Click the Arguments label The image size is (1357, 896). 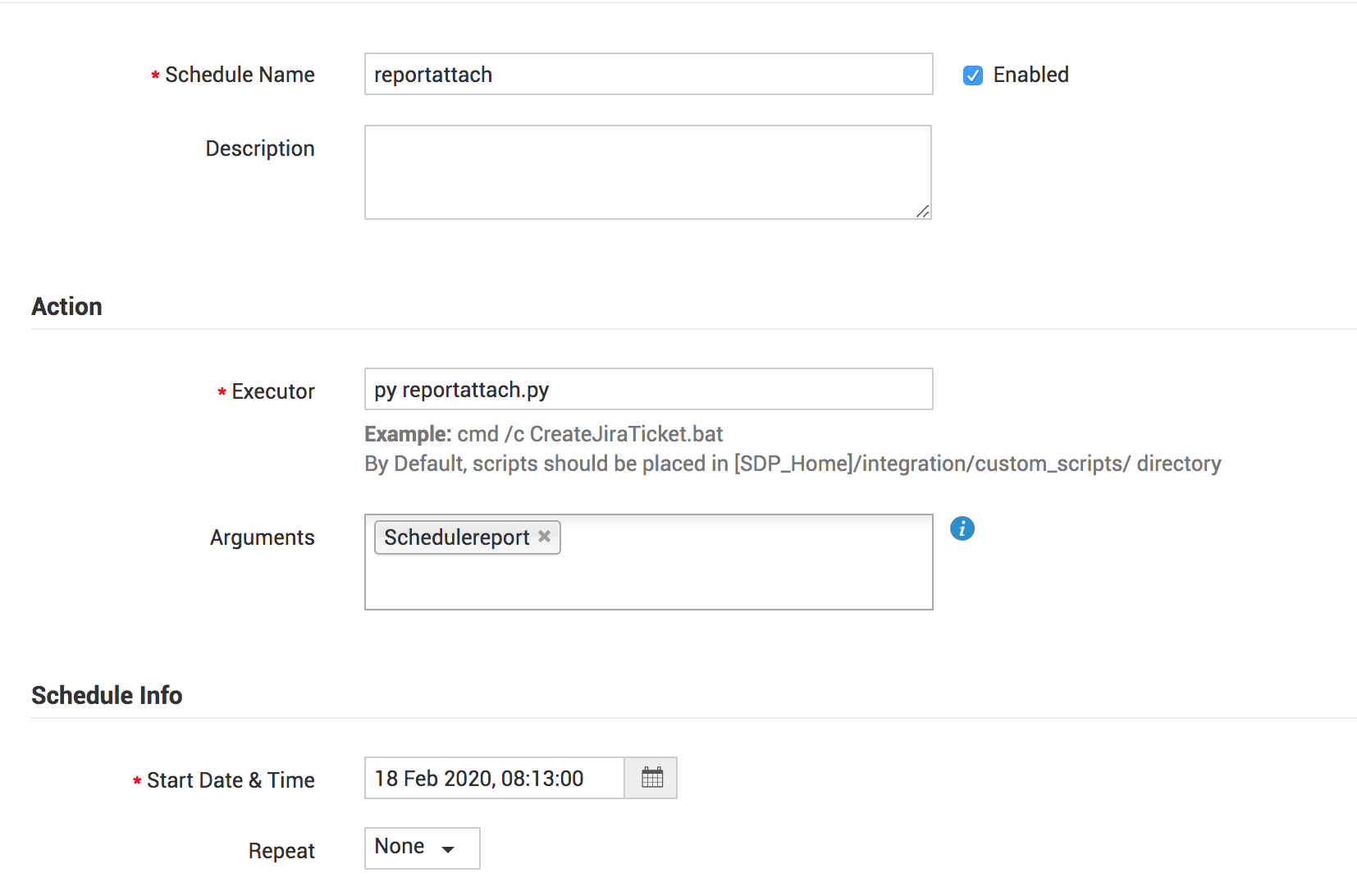coord(262,537)
